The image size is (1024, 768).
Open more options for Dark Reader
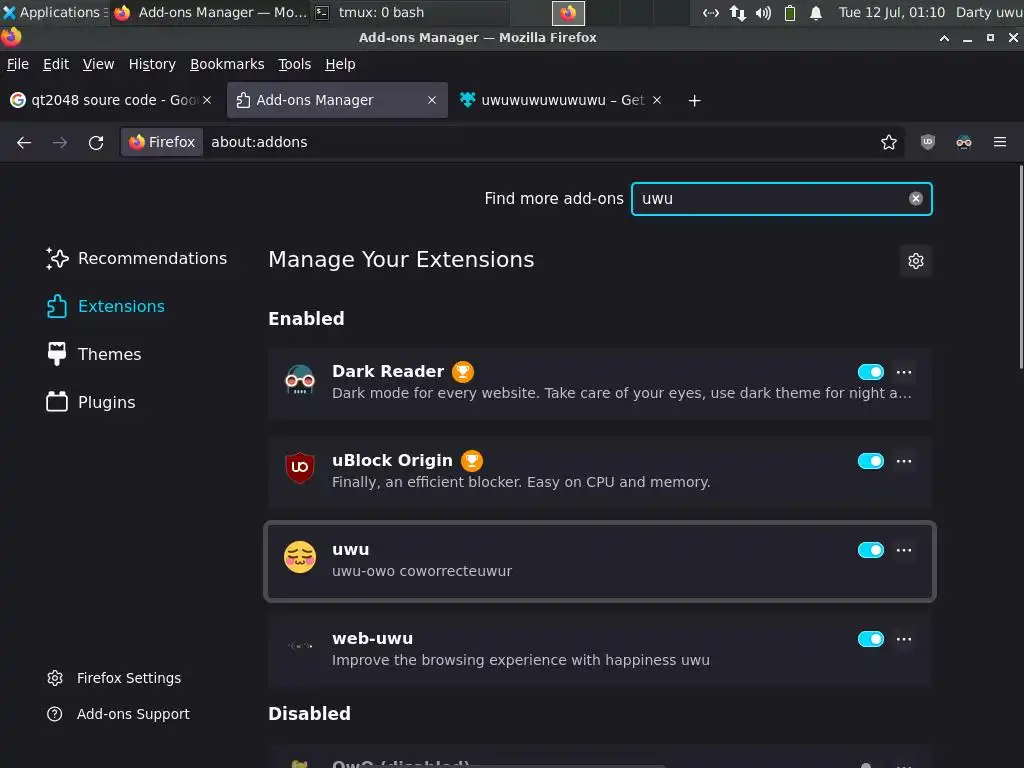[x=904, y=372]
